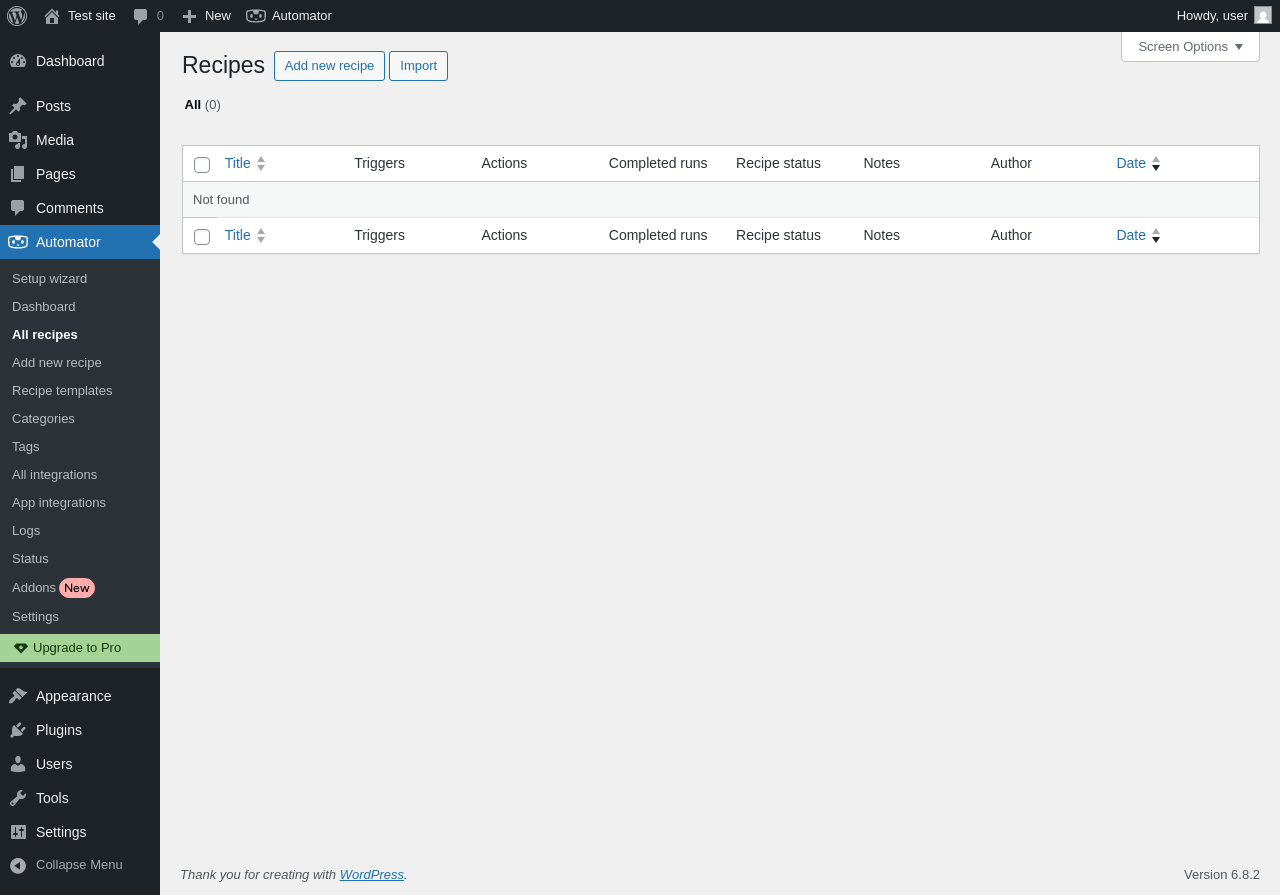
Task: Tick the select-all checkbox in table header
Action: coord(202,165)
